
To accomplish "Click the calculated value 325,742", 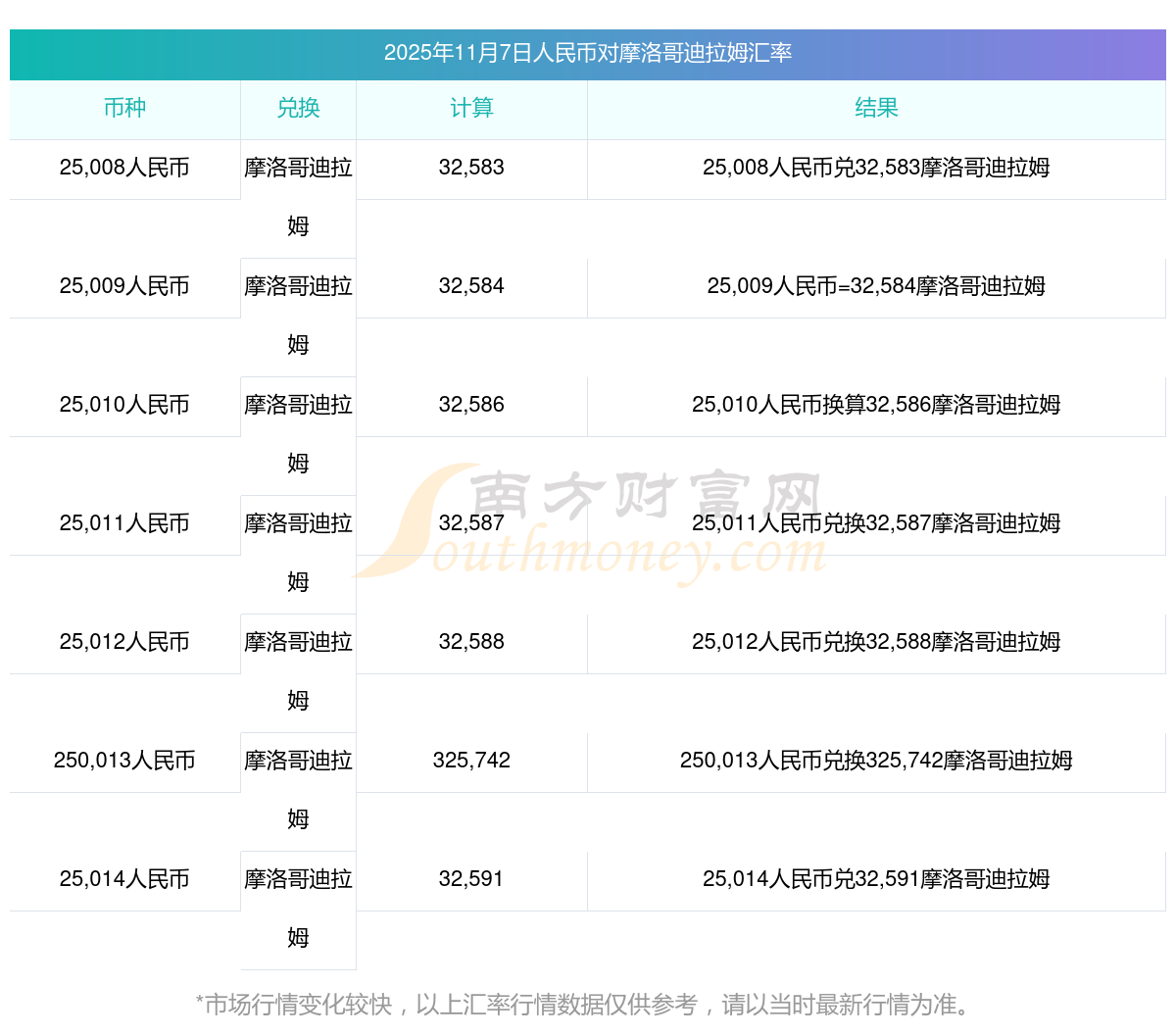I will pyautogui.click(x=471, y=761).
